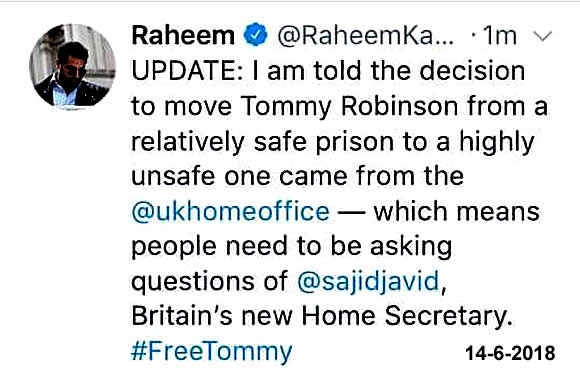Click the 'which means' text
580x378 pixels.
[x=456, y=212]
